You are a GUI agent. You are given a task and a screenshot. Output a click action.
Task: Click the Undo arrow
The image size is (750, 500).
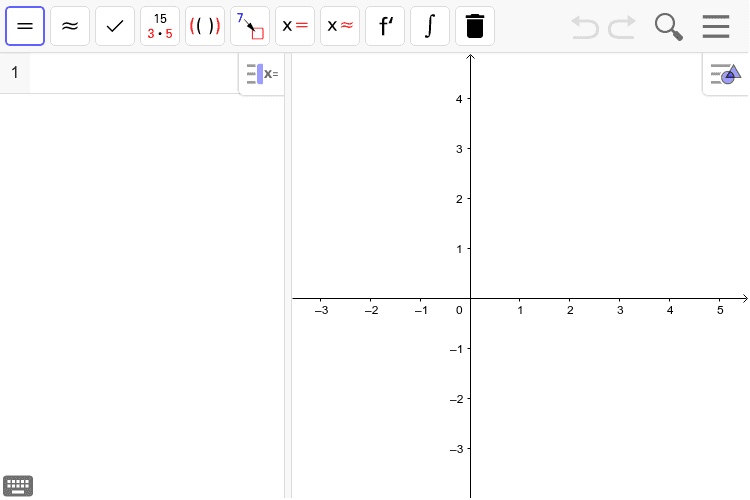point(585,27)
